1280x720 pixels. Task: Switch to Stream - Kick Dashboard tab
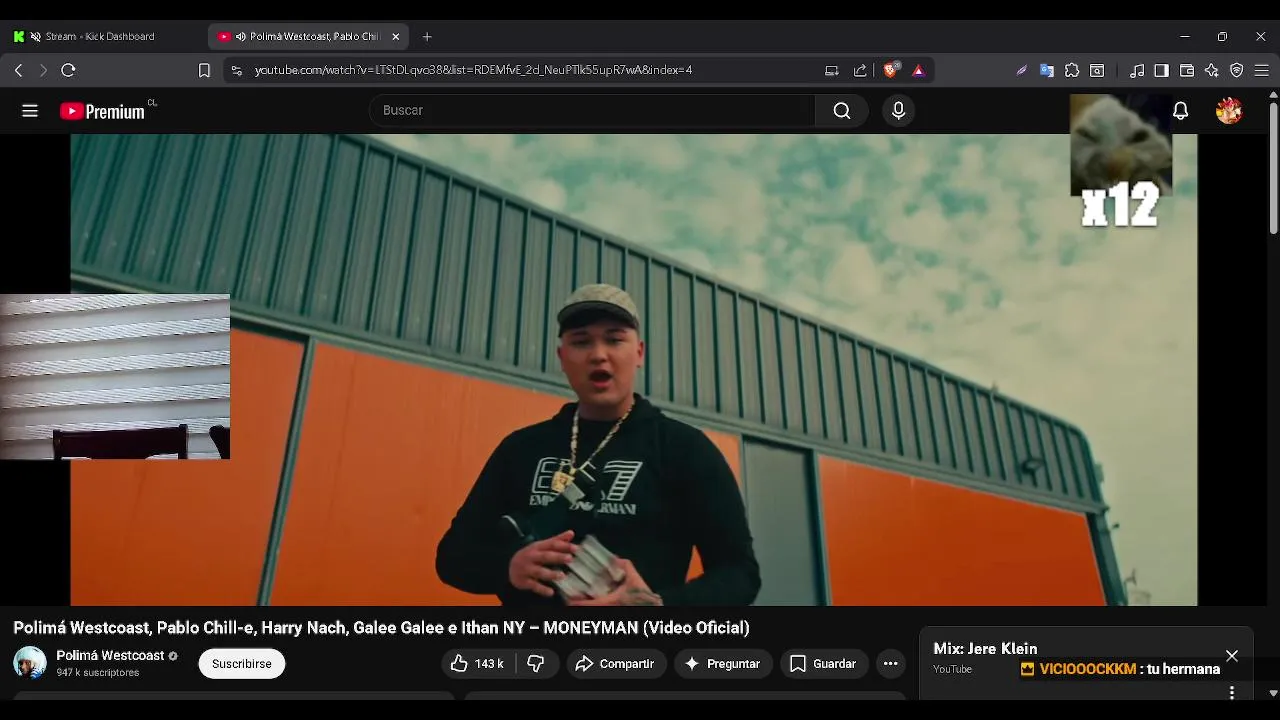point(100,37)
